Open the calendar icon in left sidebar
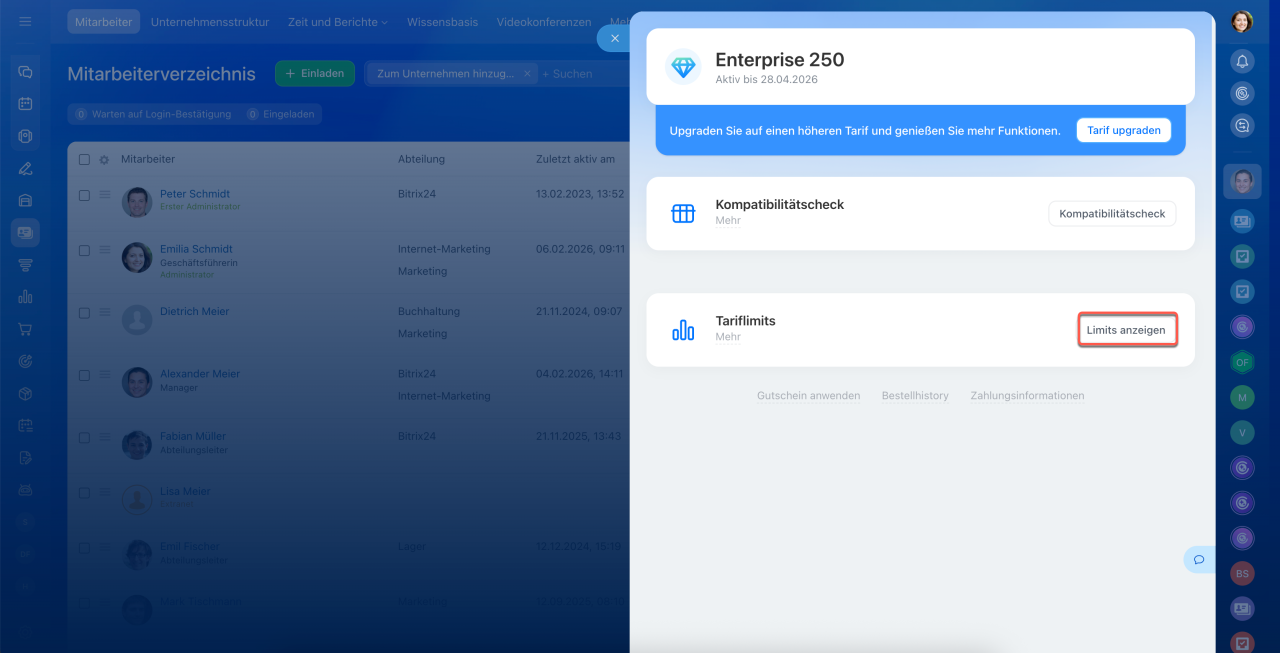This screenshot has width=1280, height=653. point(25,104)
